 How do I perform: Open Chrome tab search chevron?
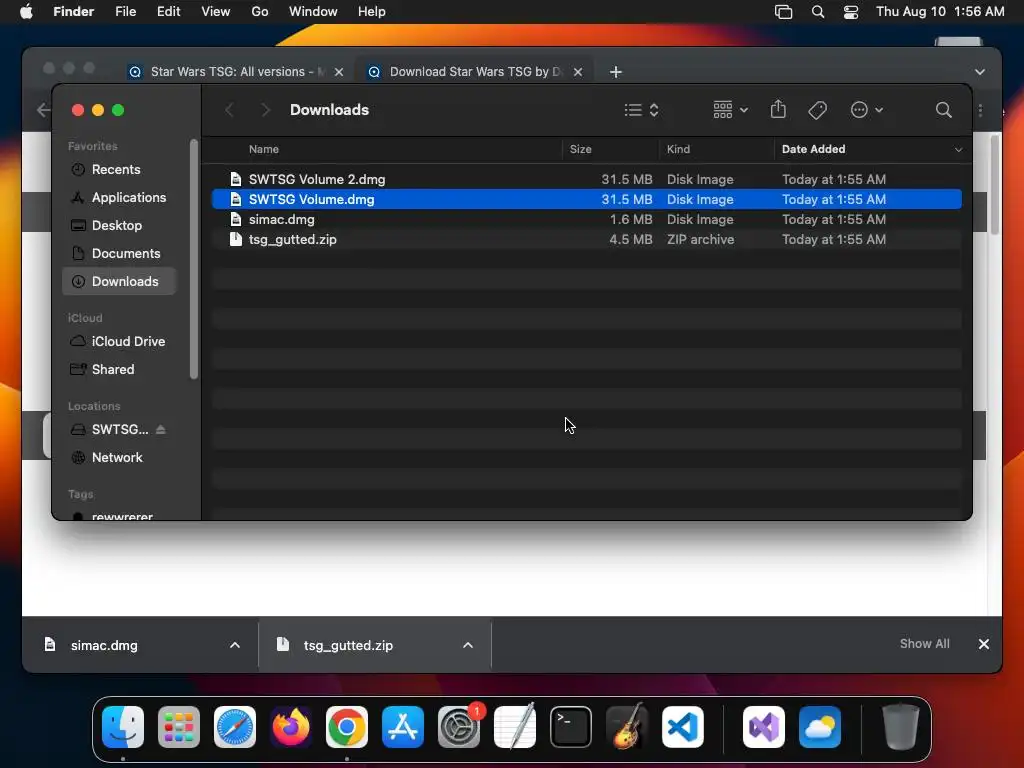[x=980, y=72]
